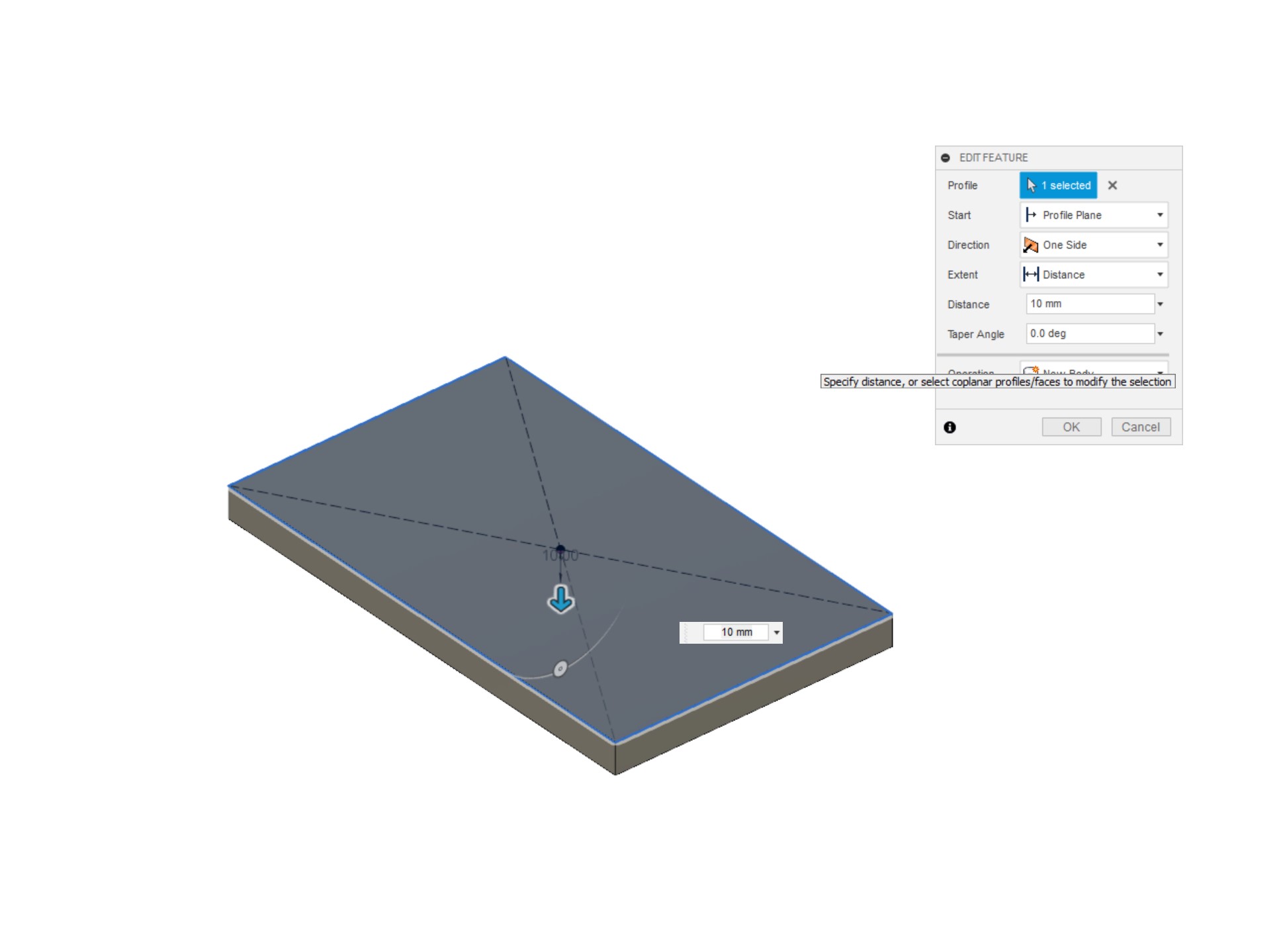This screenshot has height=952, width=1283.
Task: Open the Direction 'One Side' dropdown
Action: tap(1093, 245)
